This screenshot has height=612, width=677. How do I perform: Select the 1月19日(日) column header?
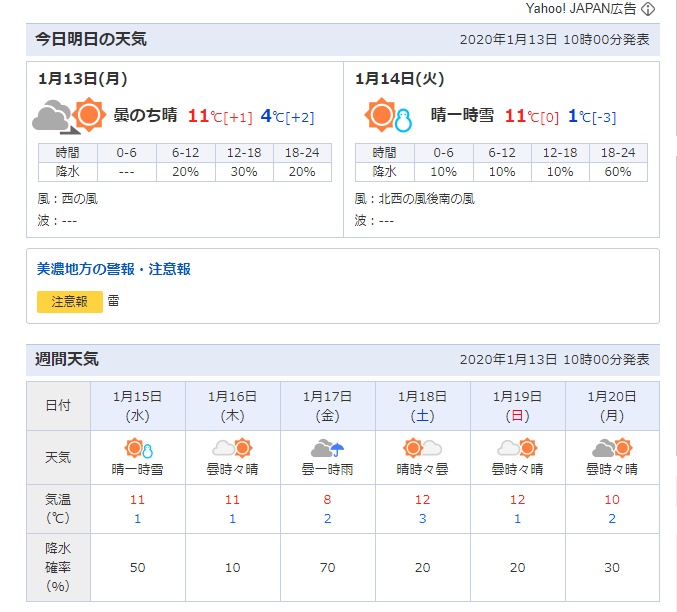(x=517, y=405)
